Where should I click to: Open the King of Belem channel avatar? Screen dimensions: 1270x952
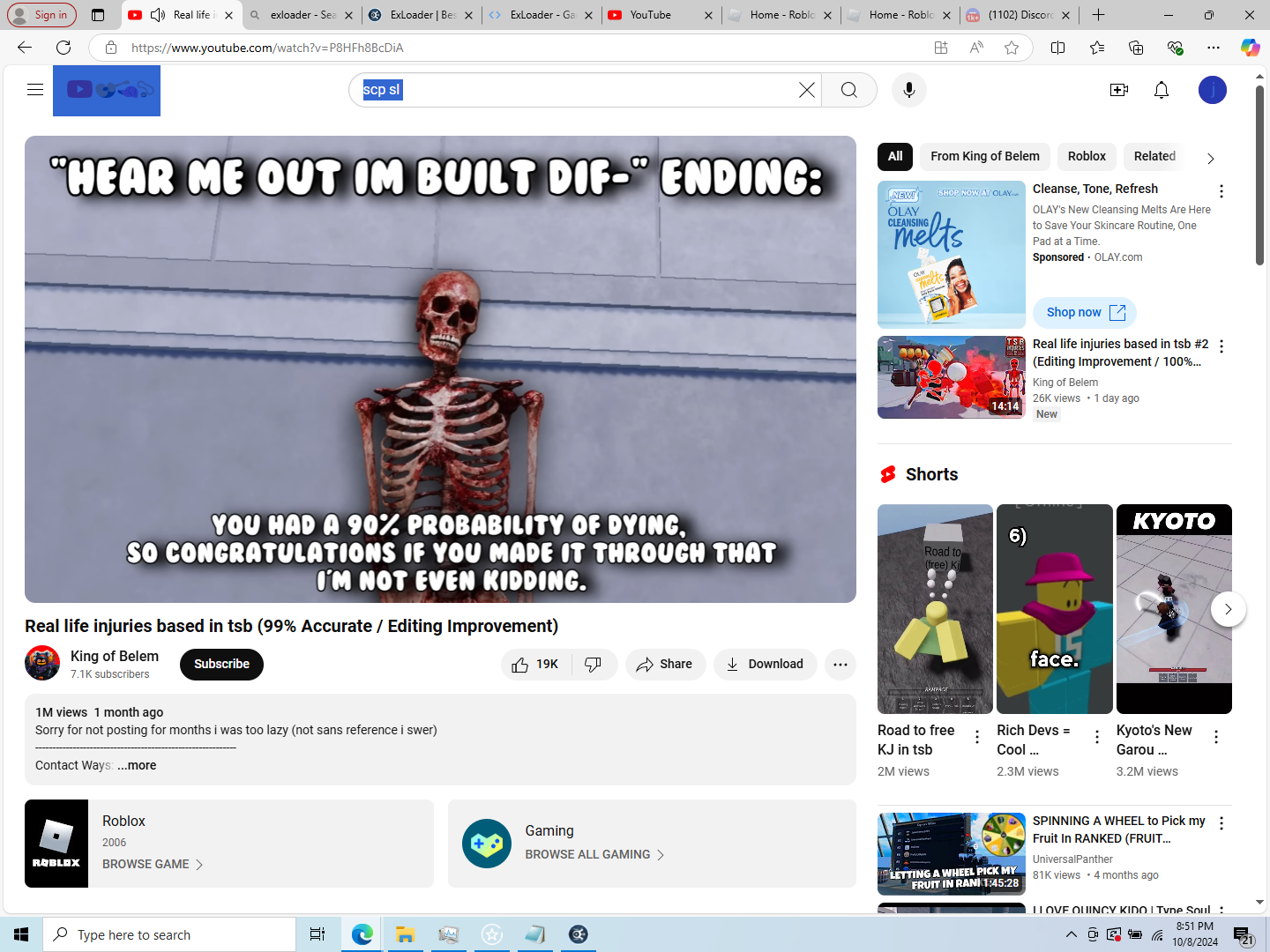click(x=42, y=663)
